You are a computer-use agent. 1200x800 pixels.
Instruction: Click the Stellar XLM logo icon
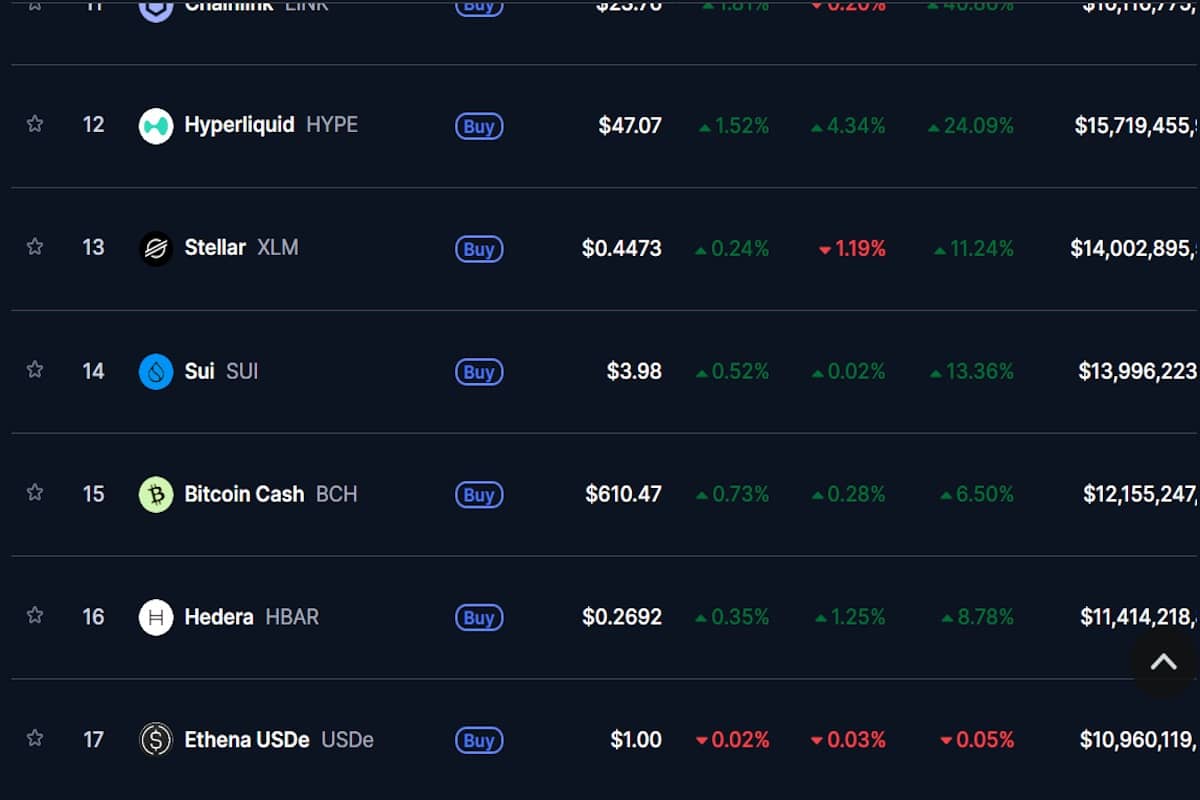tap(156, 249)
